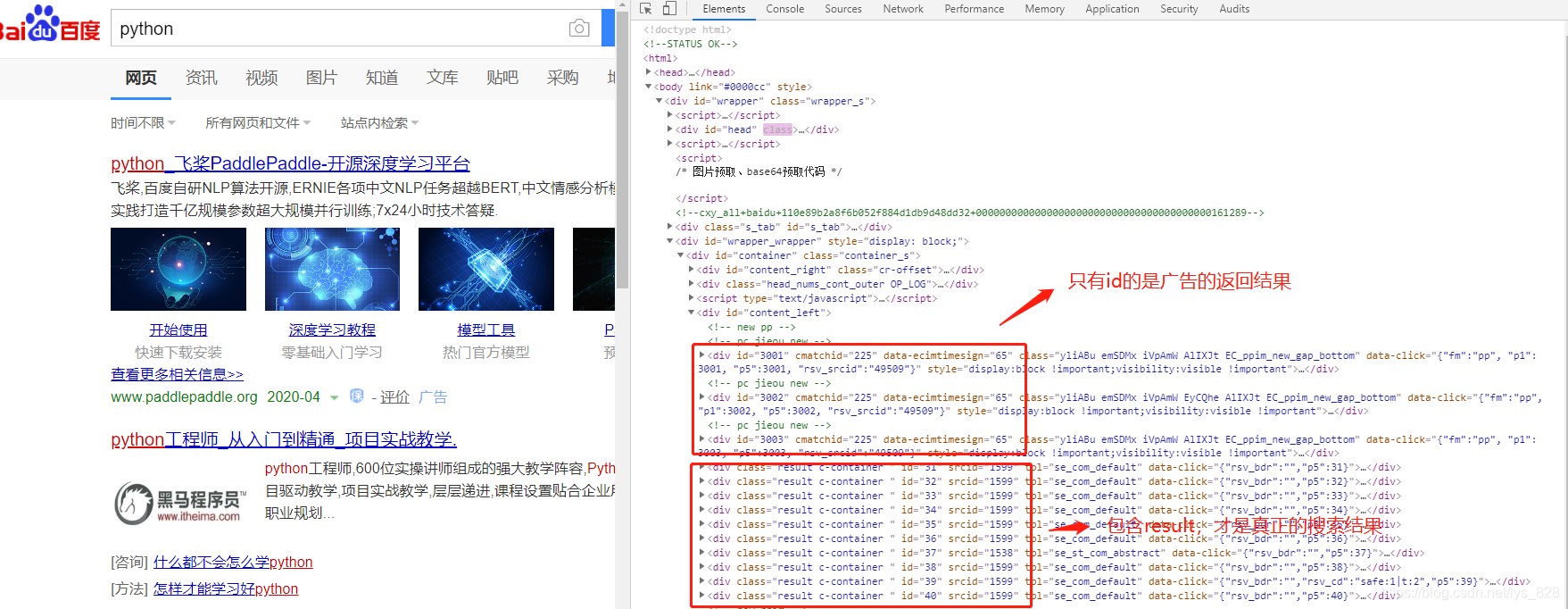Collapse the div id="container" node
This screenshot has width=1568, height=609.
(681, 255)
